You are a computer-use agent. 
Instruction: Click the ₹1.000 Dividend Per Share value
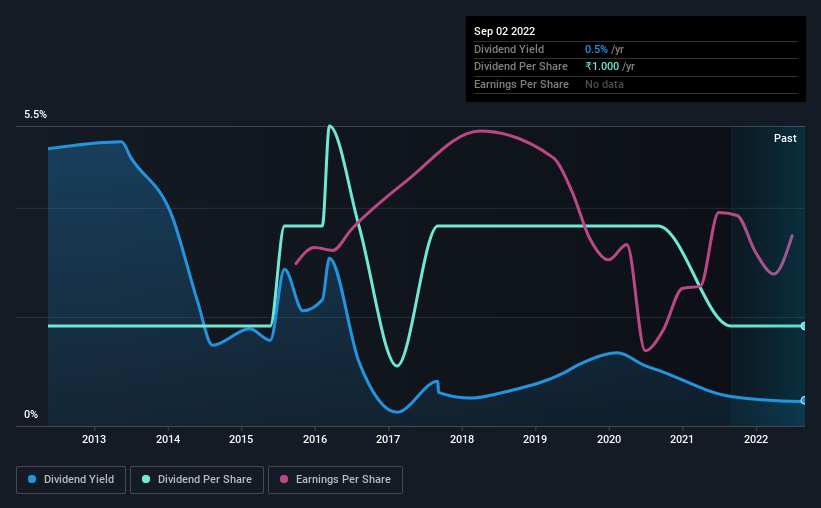602,67
